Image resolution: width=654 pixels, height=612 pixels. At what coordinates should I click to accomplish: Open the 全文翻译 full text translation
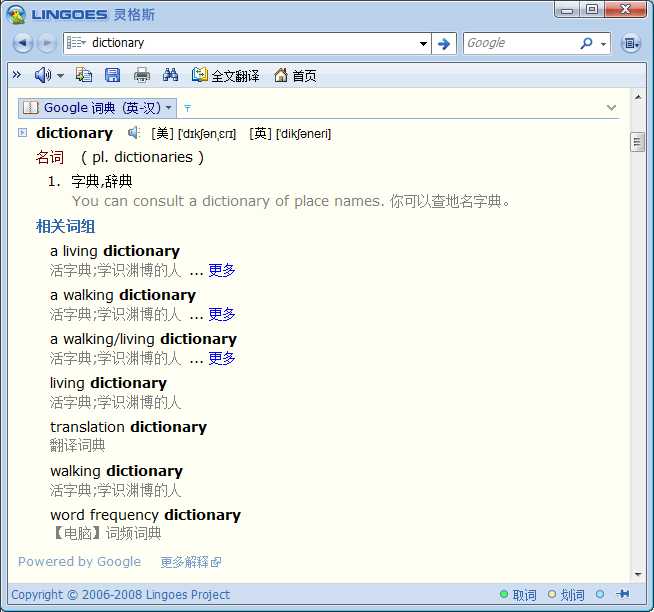(226, 75)
